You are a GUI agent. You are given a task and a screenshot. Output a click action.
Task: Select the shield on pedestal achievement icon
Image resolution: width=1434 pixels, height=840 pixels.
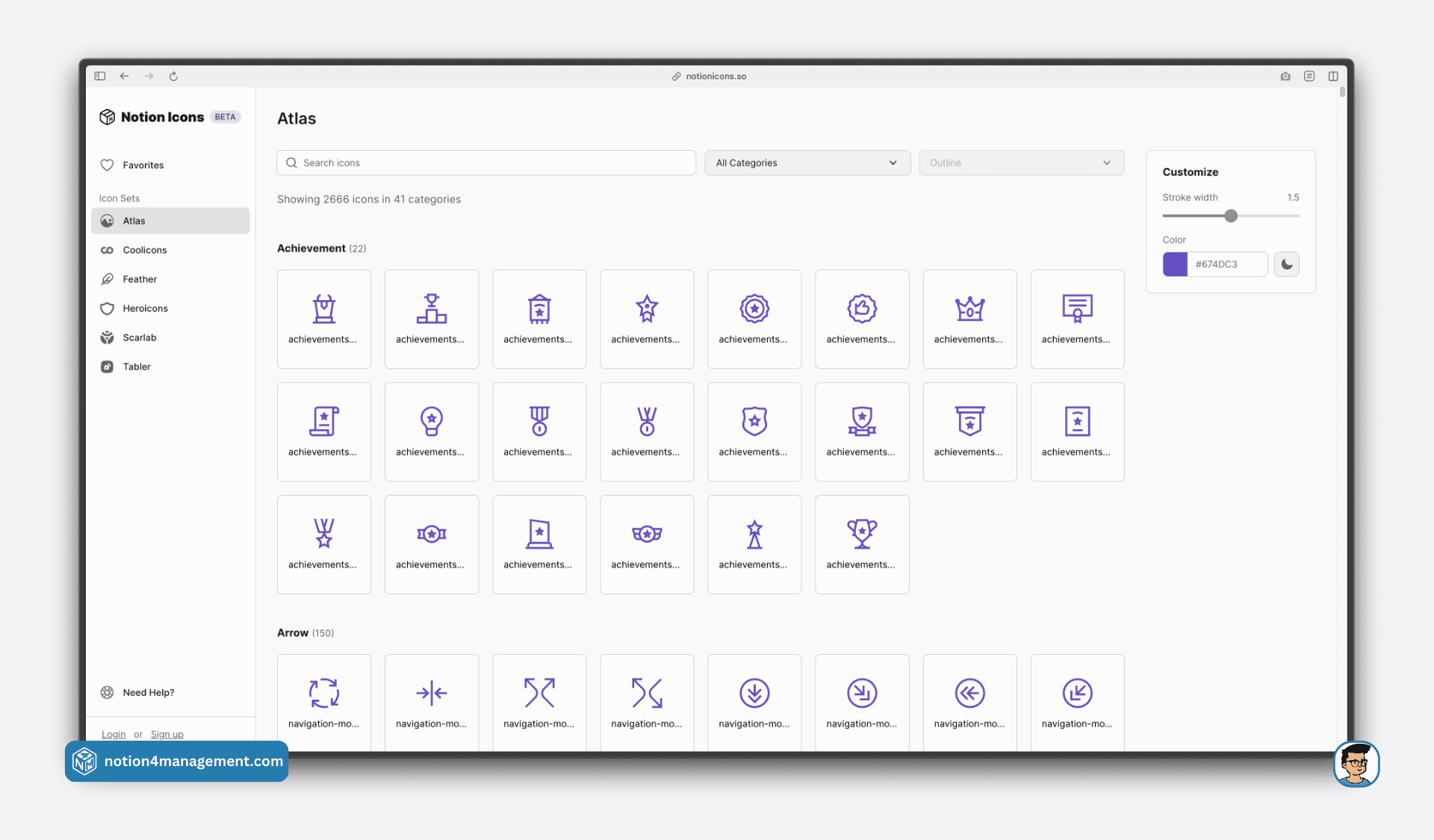click(x=862, y=432)
